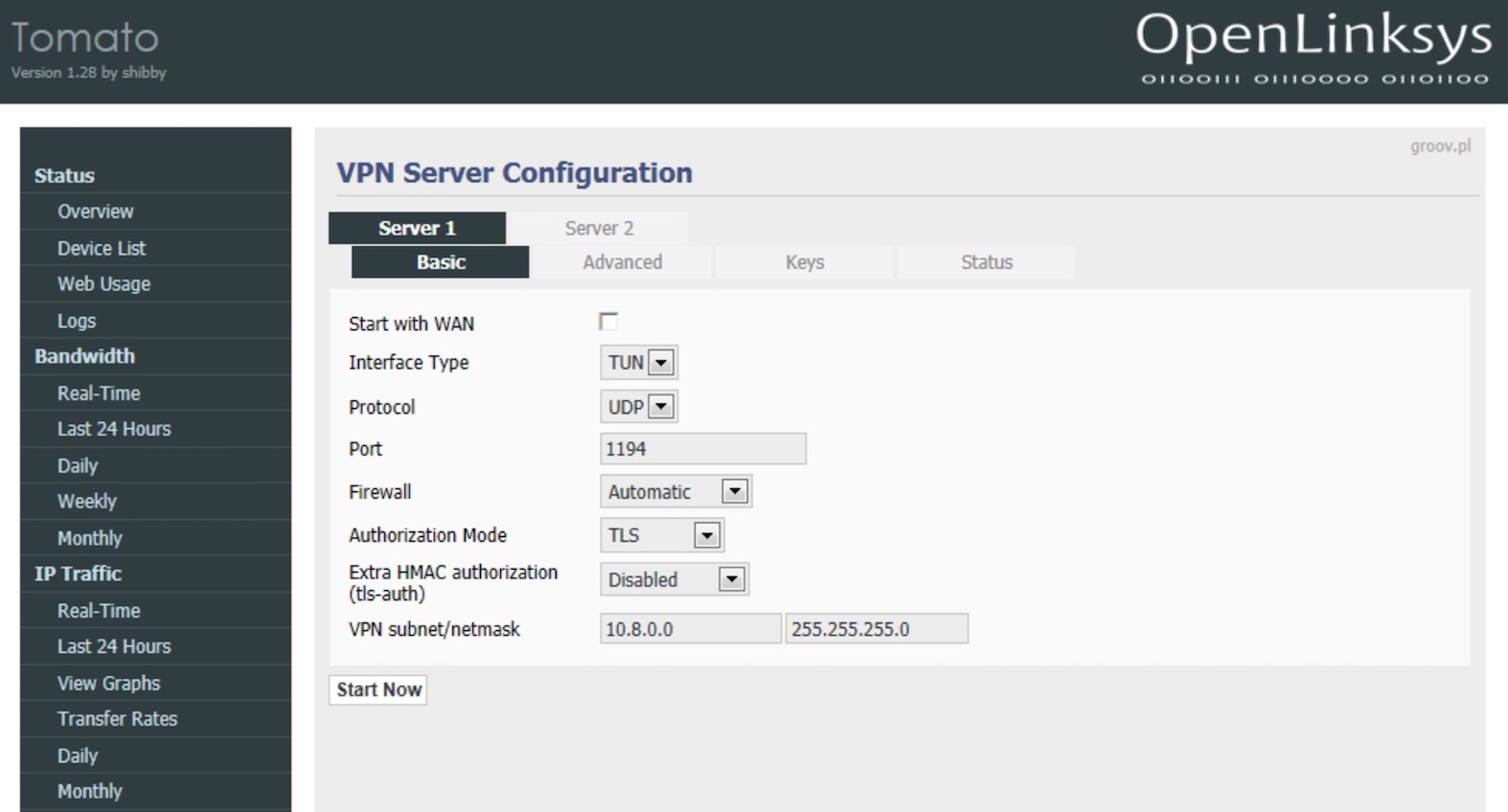View the VPN Status tab
1508x812 pixels.
tap(987, 262)
